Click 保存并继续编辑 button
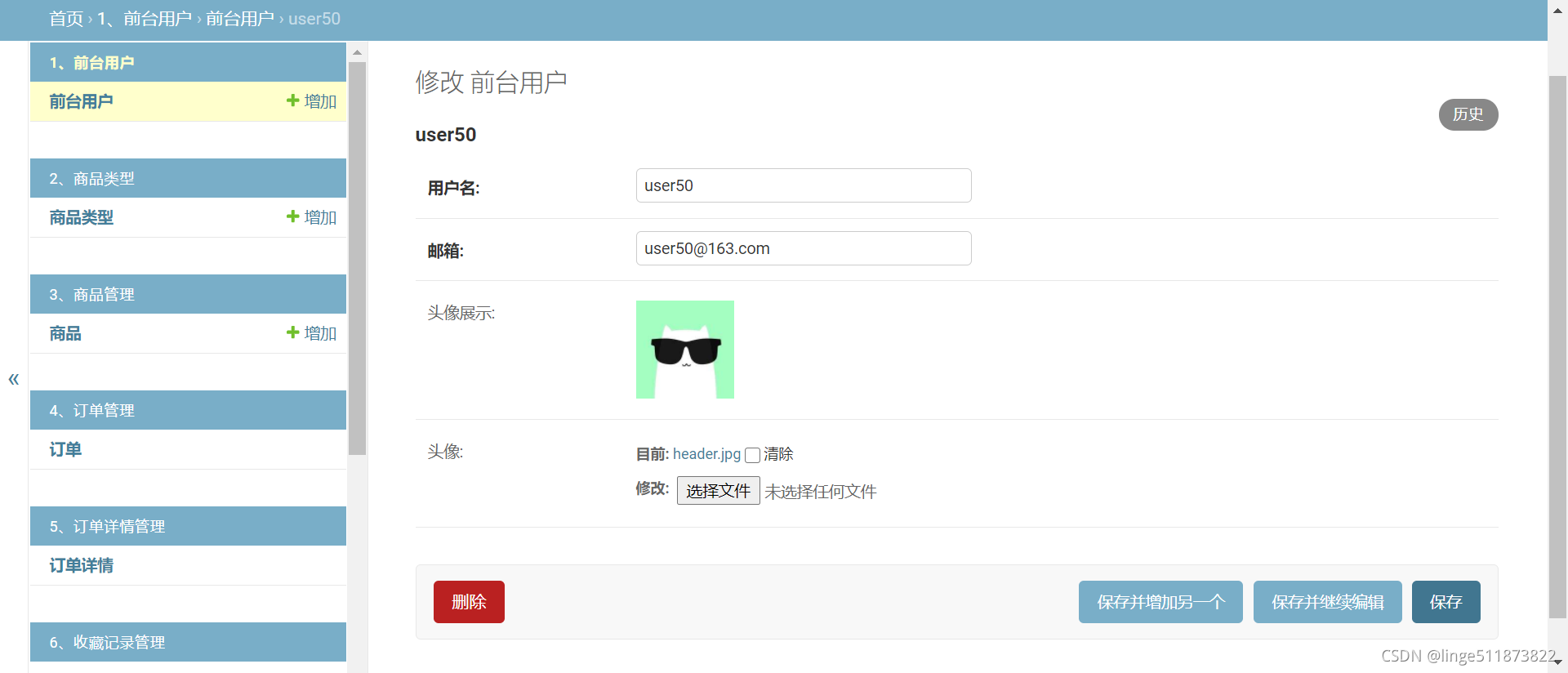 click(x=1328, y=602)
